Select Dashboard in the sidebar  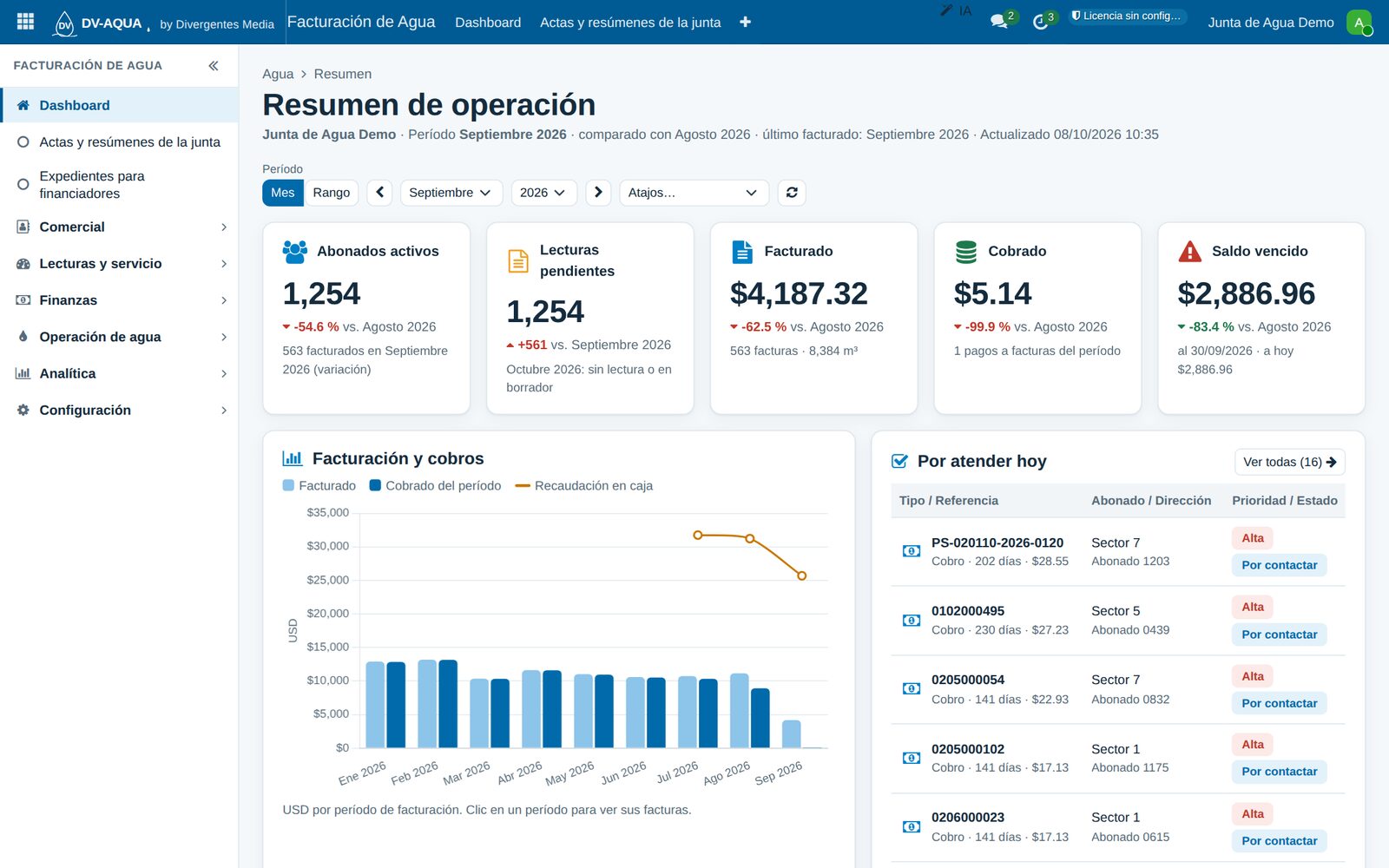120,105
